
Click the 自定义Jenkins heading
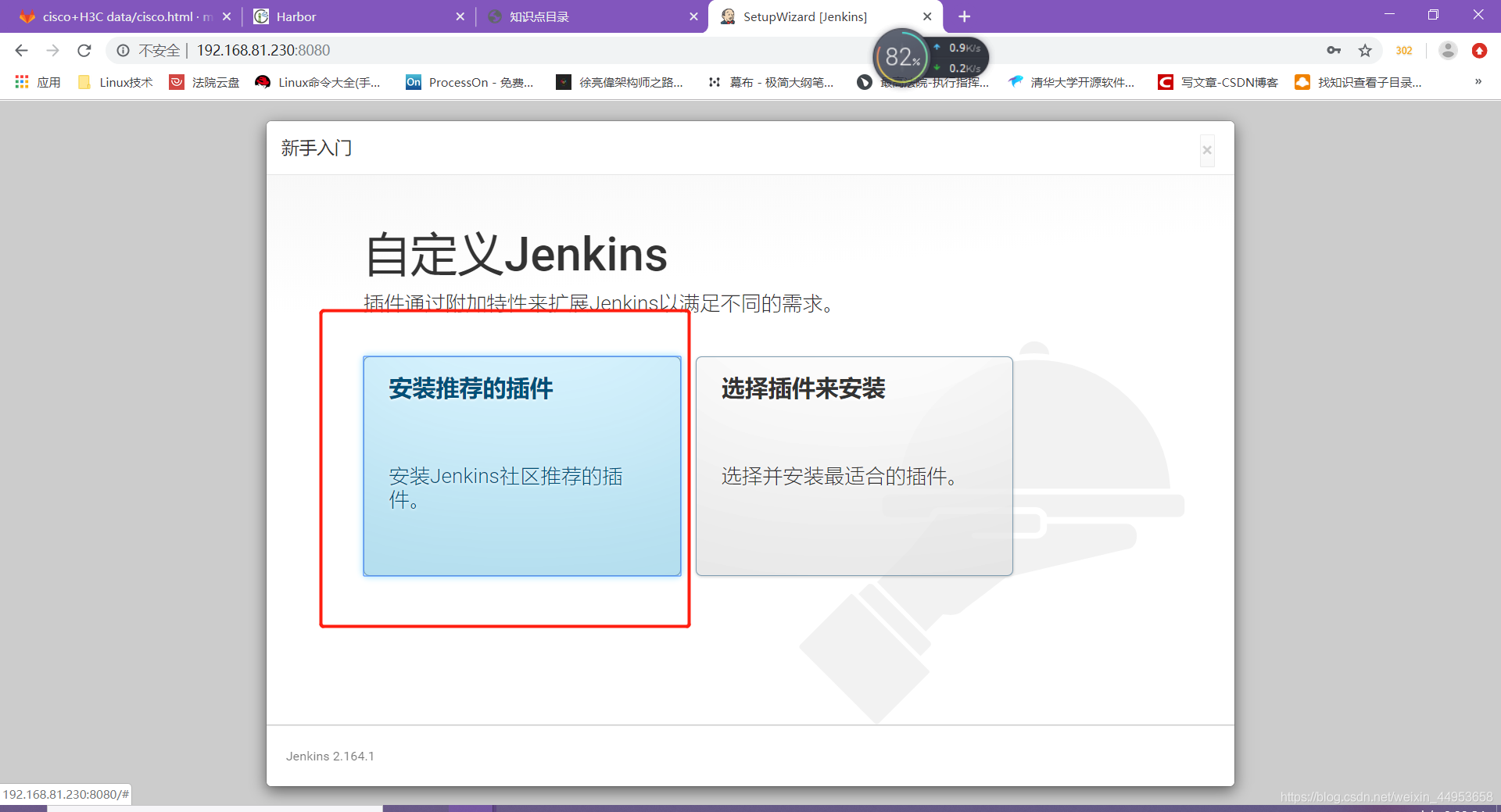[516, 254]
